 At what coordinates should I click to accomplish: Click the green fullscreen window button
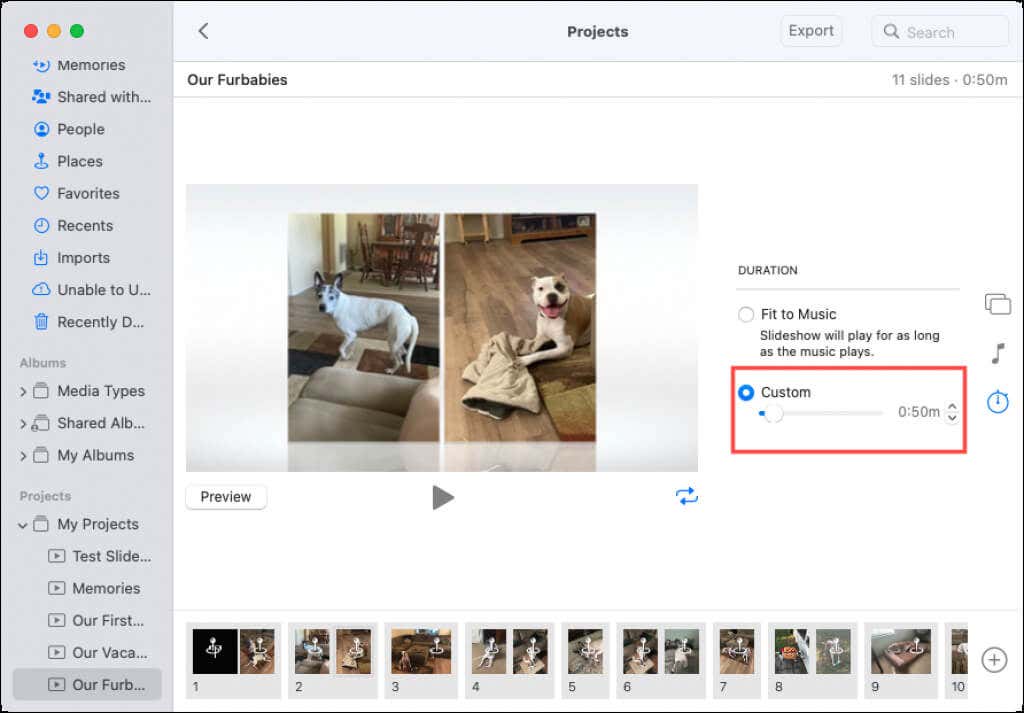[77, 31]
